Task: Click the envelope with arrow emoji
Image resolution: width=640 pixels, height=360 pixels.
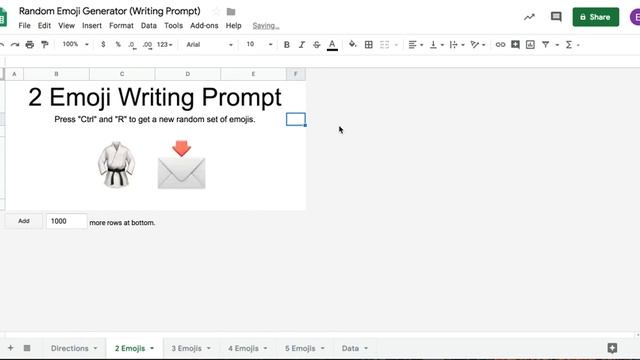Action: (x=182, y=164)
